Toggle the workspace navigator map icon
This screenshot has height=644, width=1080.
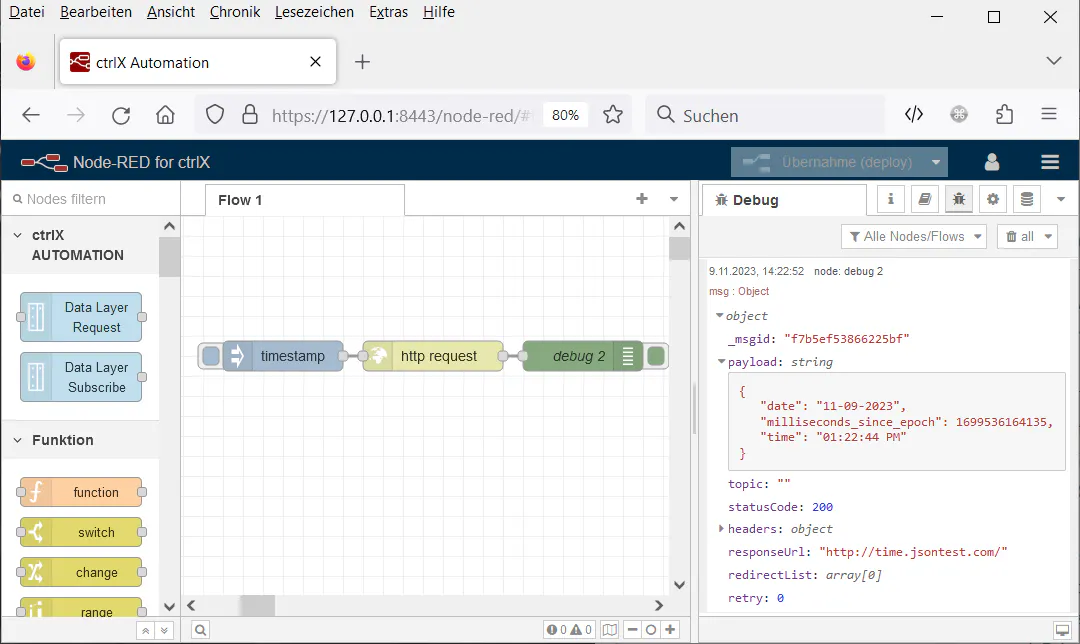[609, 630]
